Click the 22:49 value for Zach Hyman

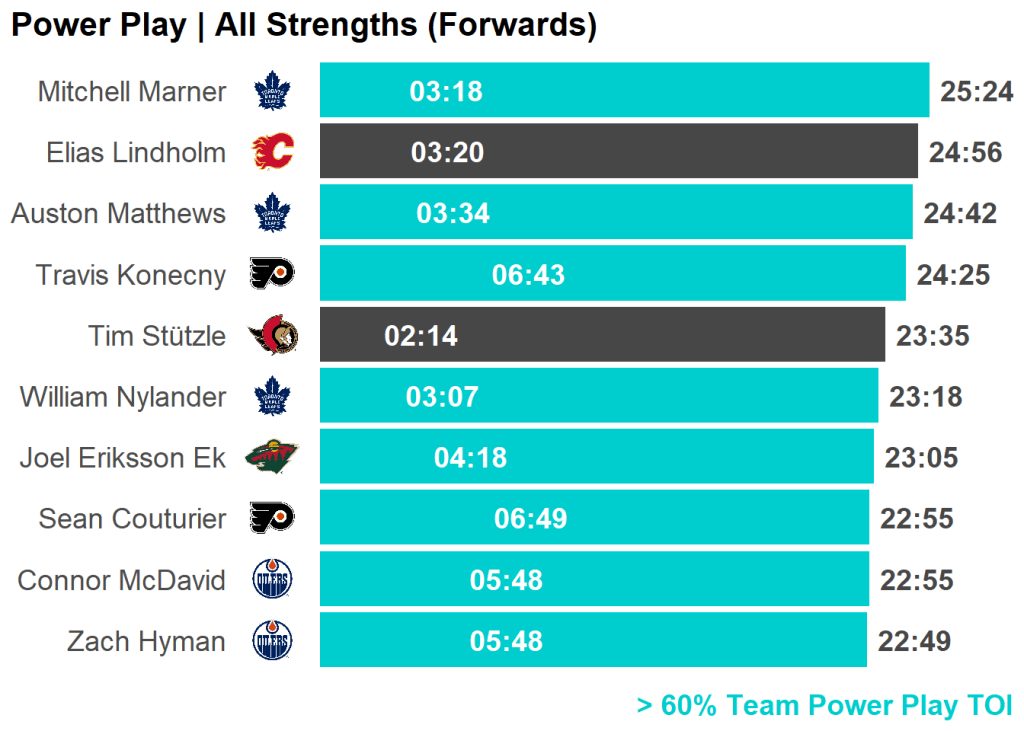[914, 642]
